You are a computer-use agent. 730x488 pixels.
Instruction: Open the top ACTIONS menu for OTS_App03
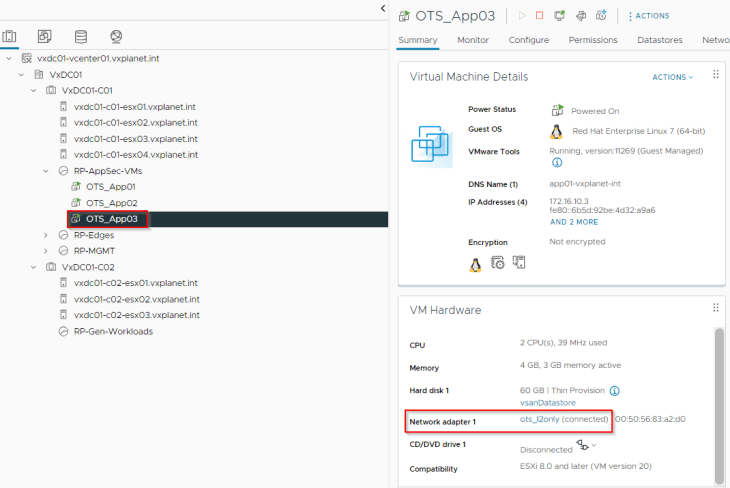click(648, 16)
